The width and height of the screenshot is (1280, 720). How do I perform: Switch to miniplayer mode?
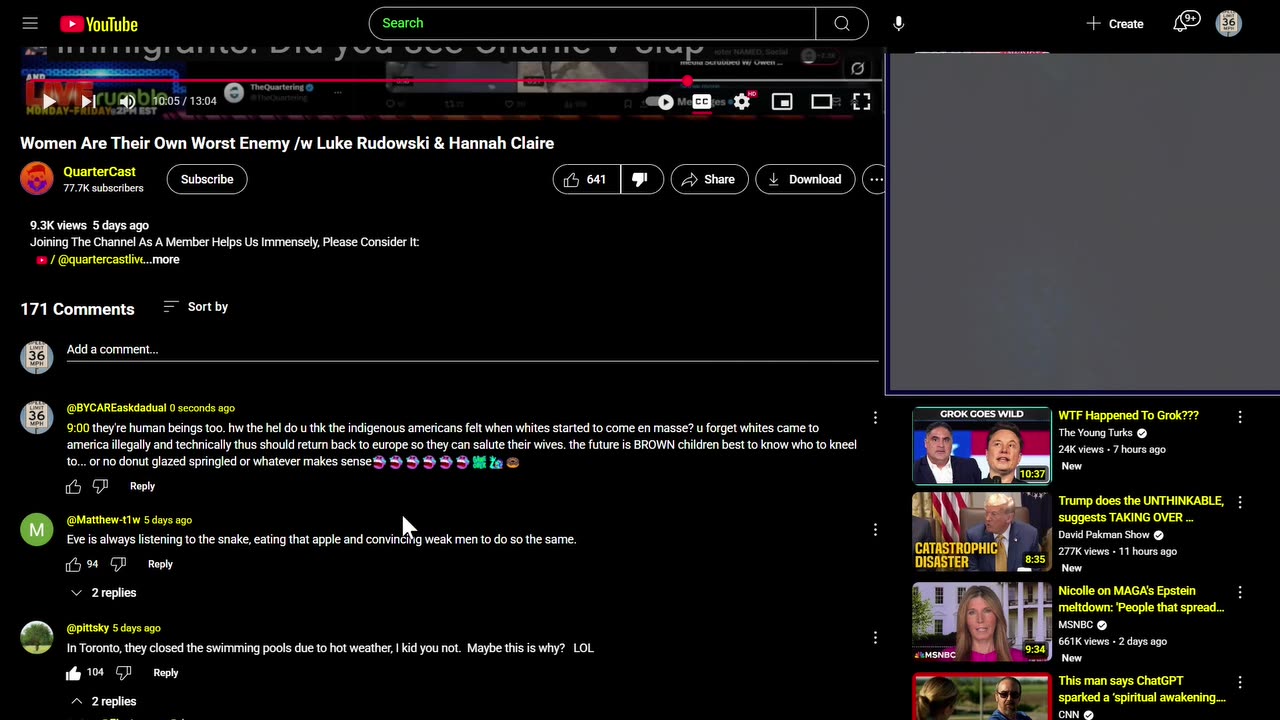coord(782,101)
